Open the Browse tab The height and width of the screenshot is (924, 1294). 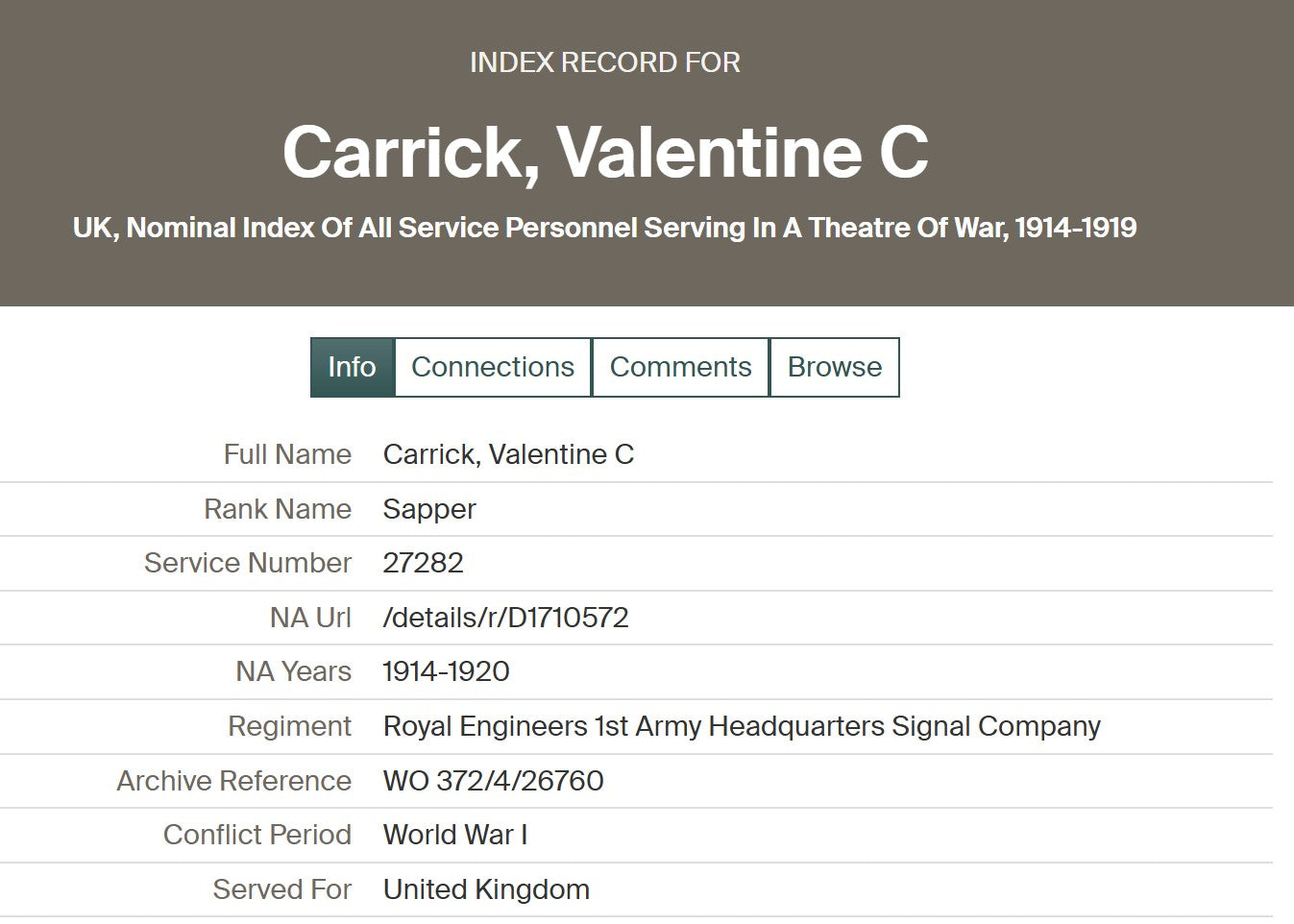[834, 367]
